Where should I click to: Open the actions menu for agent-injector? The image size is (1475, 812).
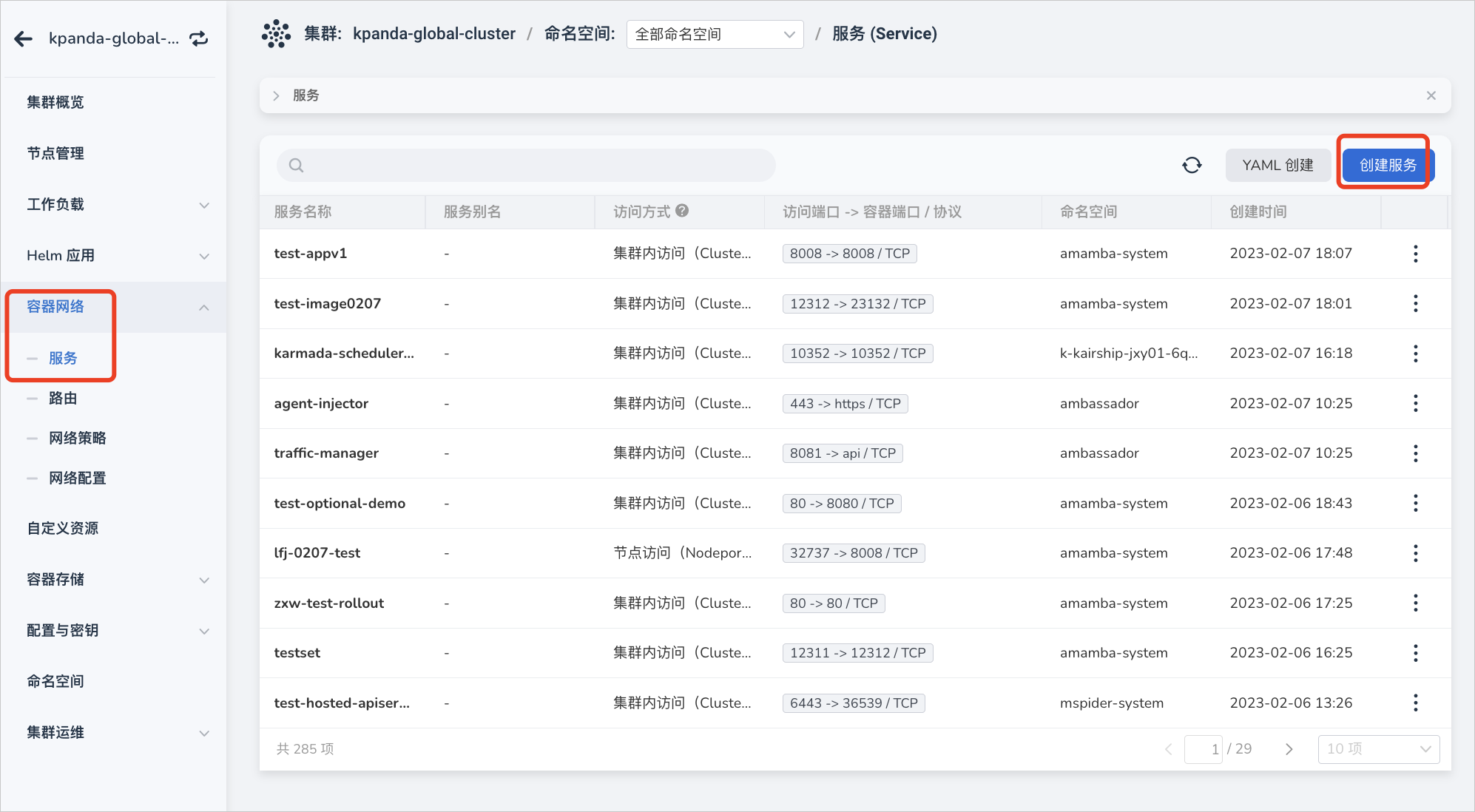[1415, 403]
